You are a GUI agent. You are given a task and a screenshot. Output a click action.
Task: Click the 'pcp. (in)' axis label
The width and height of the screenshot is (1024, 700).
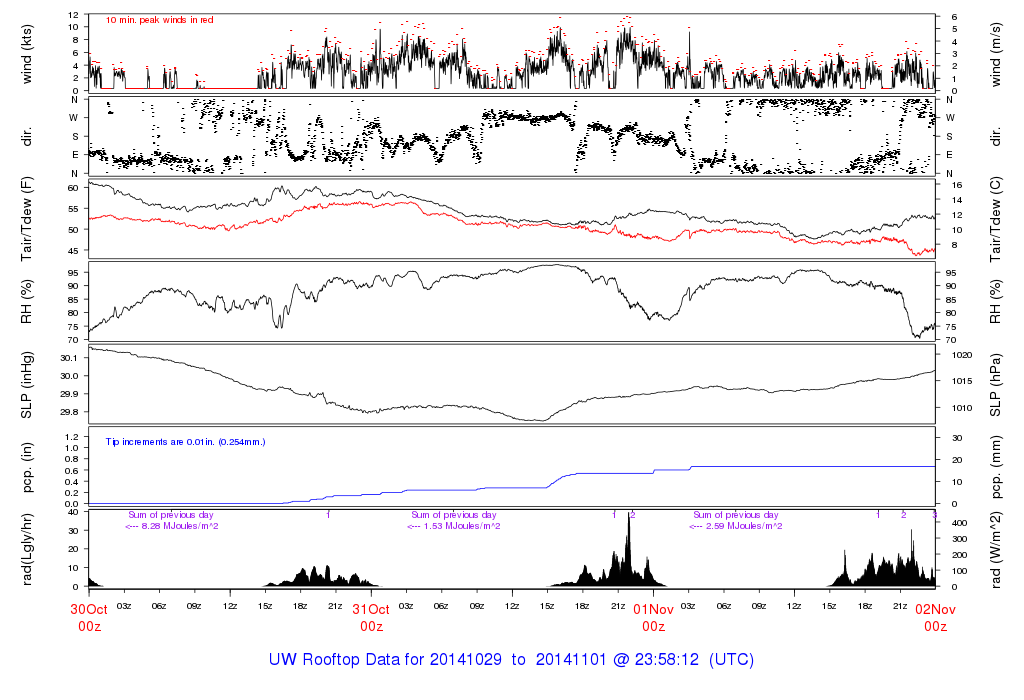[27, 468]
